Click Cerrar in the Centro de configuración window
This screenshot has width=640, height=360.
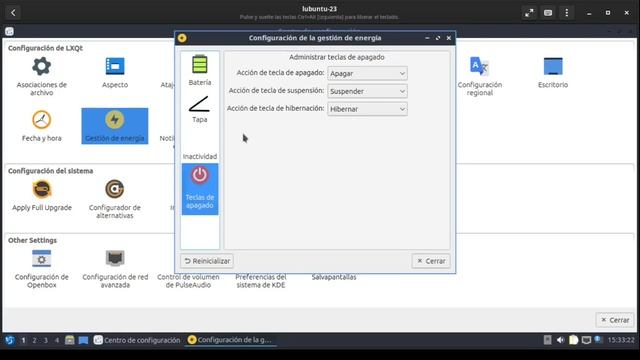(x=615, y=320)
